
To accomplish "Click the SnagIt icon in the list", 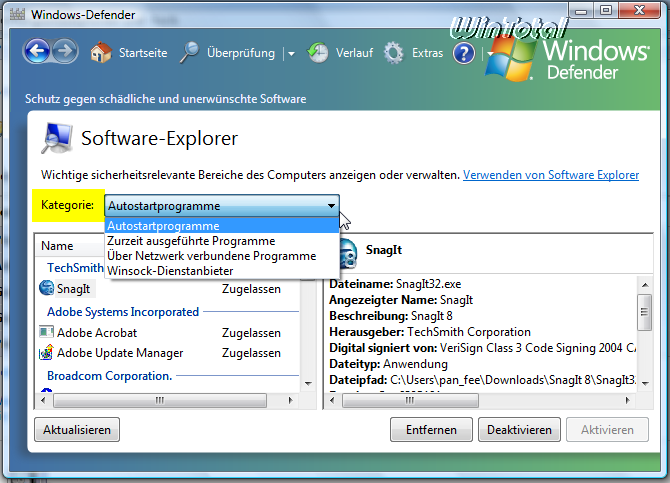I will coord(46,288).
